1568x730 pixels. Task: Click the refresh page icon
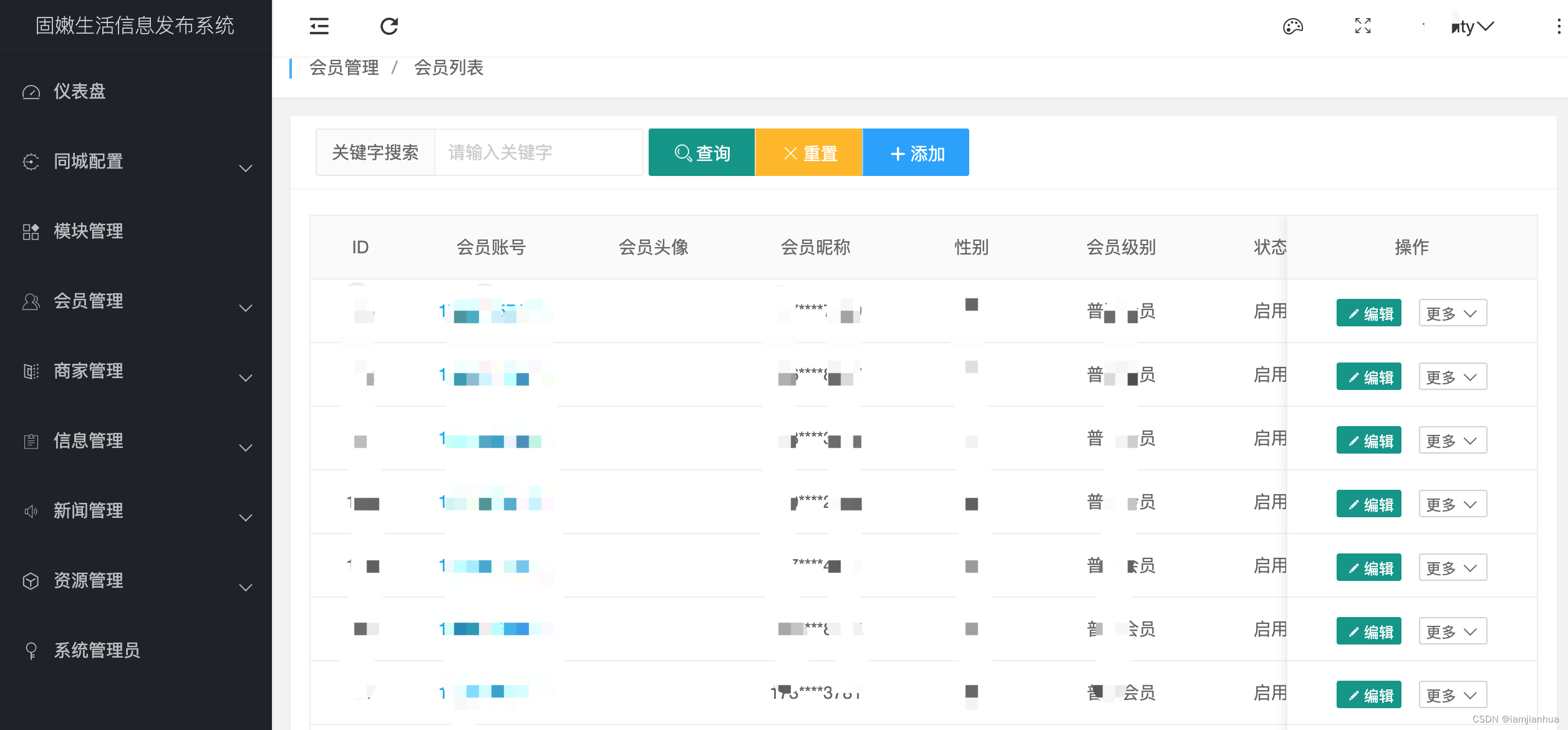389,26
